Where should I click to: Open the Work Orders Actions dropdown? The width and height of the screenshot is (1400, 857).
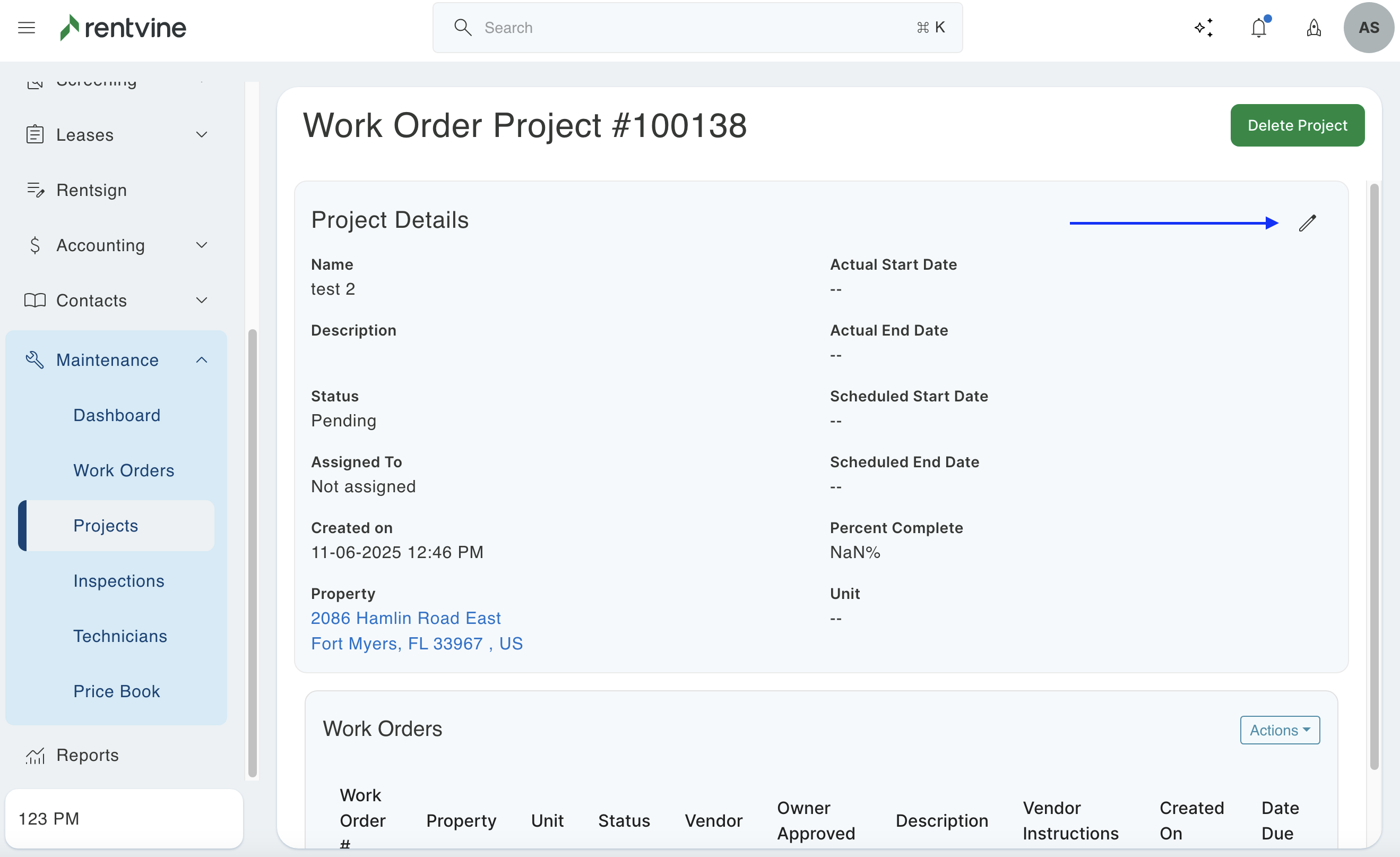click(x=1280, y=730)
